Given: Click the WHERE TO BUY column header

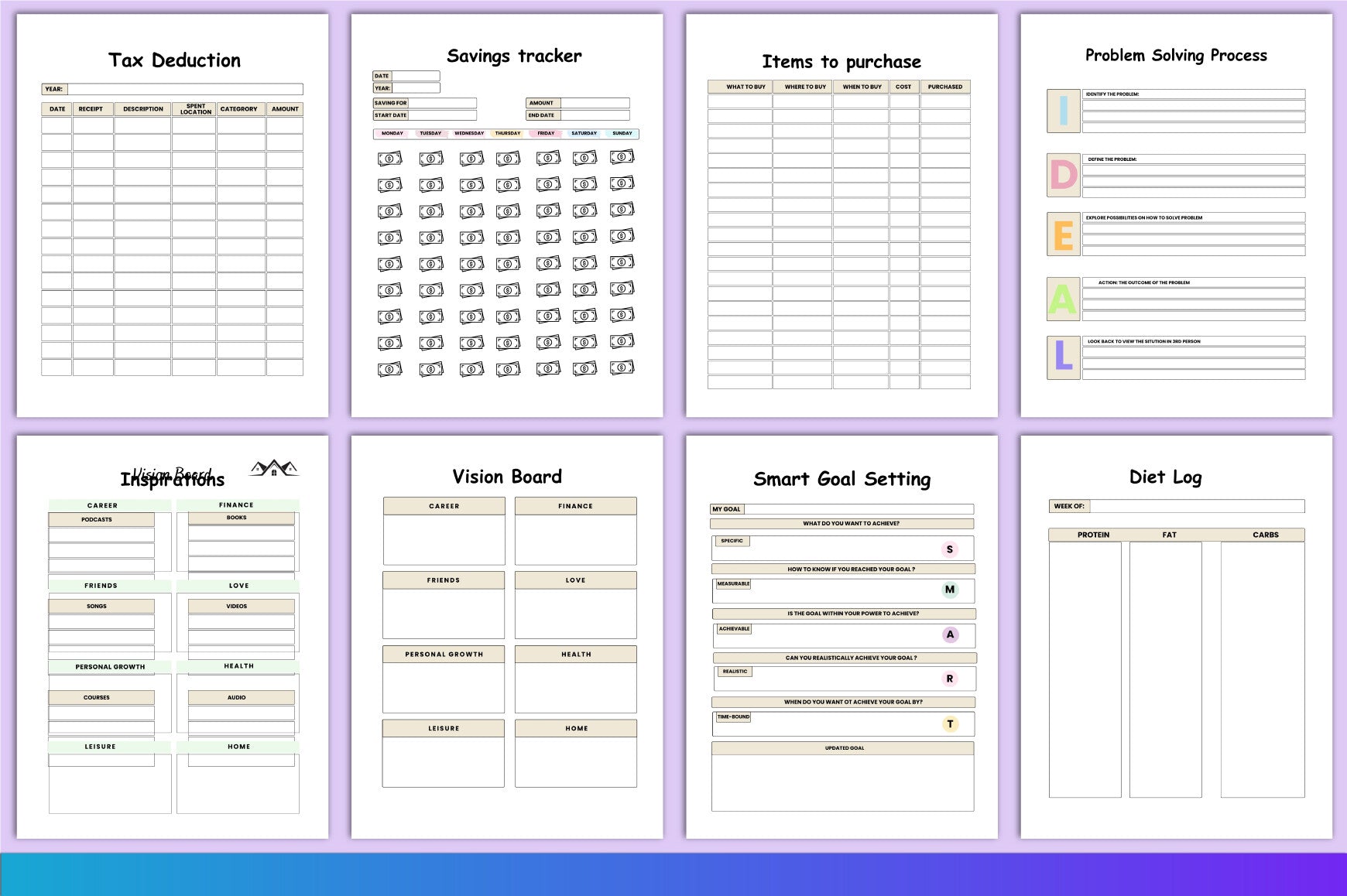Looking at the screenshot, I should coord(803,87).
